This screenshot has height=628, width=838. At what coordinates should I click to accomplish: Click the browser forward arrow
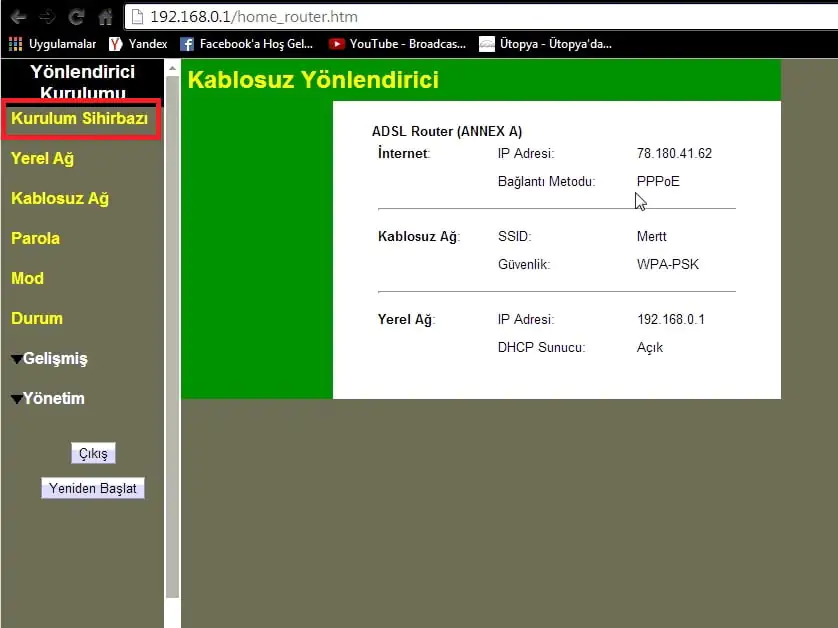click(x=47, y=17)
